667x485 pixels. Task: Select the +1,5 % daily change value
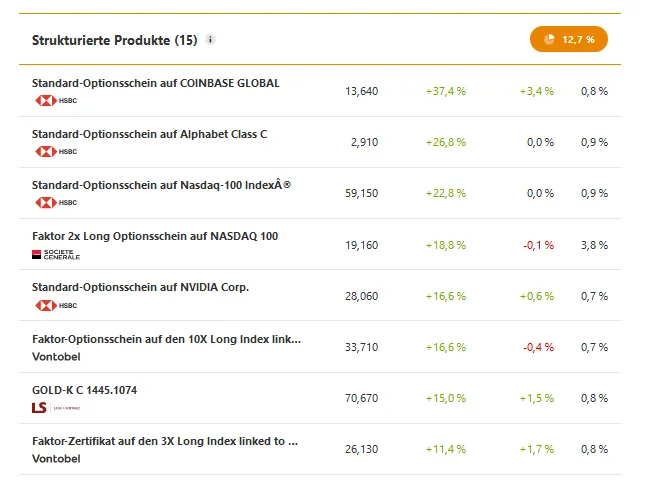[537, 398]
